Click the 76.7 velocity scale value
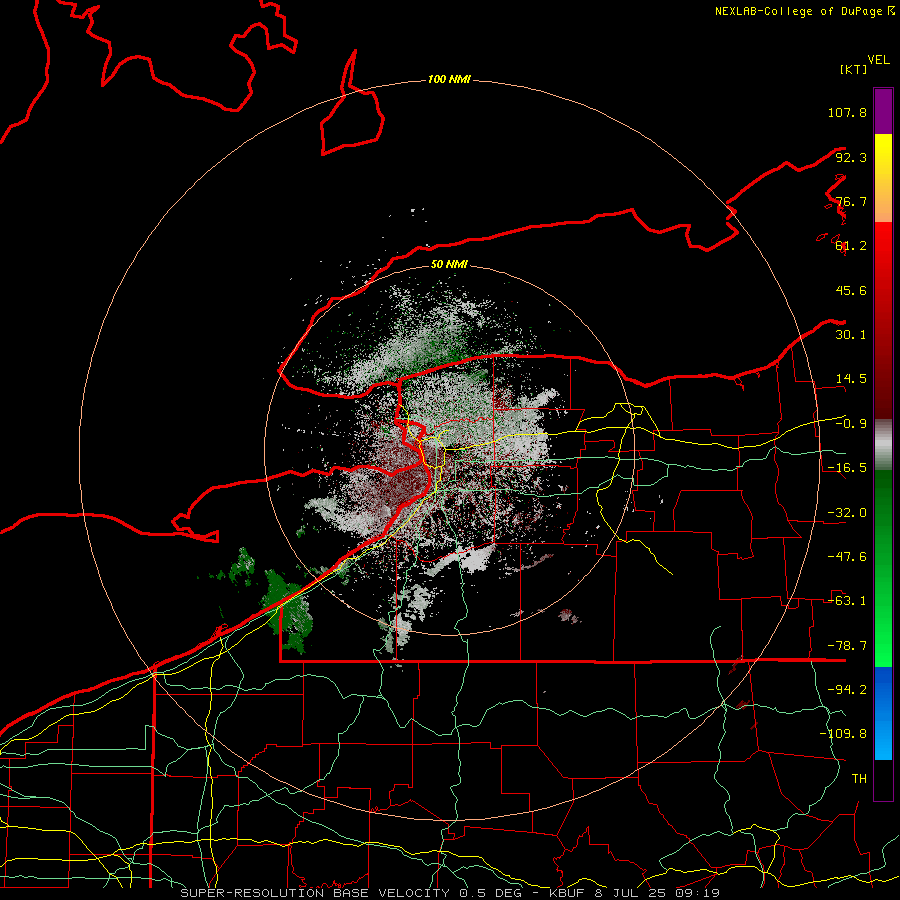Image resolution: width=900 pixels, height=900 pixels. click(851, 201)
